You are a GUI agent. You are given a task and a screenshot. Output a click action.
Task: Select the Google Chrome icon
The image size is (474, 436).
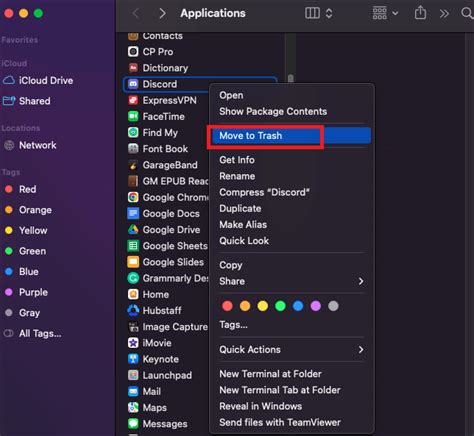point(133,197)
